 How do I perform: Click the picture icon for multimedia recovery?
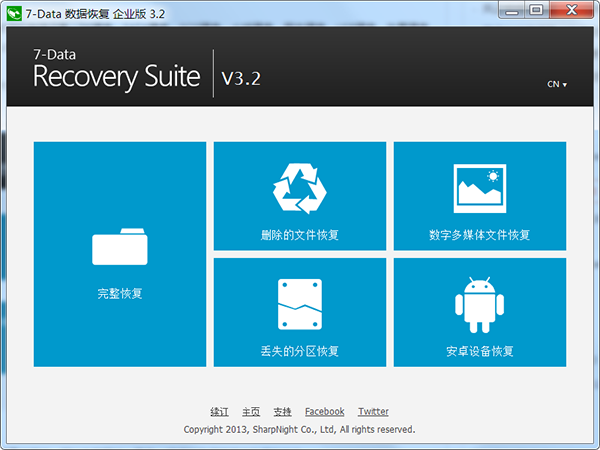coord(480,188)
